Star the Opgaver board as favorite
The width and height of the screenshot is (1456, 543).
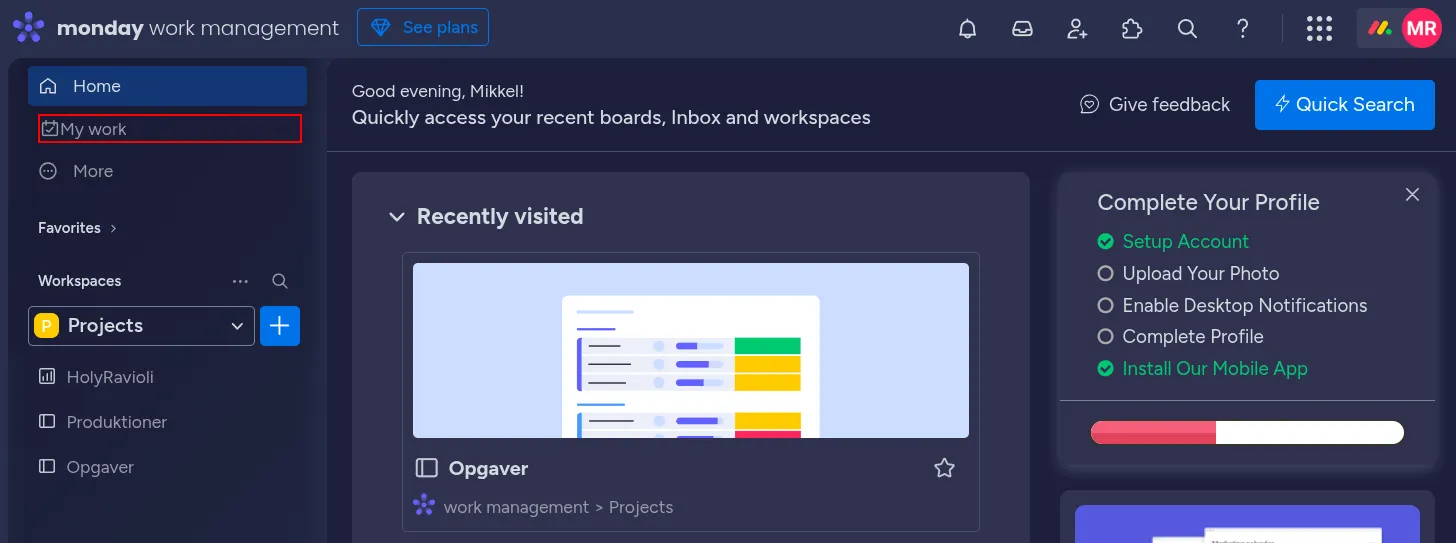[944, 468]
